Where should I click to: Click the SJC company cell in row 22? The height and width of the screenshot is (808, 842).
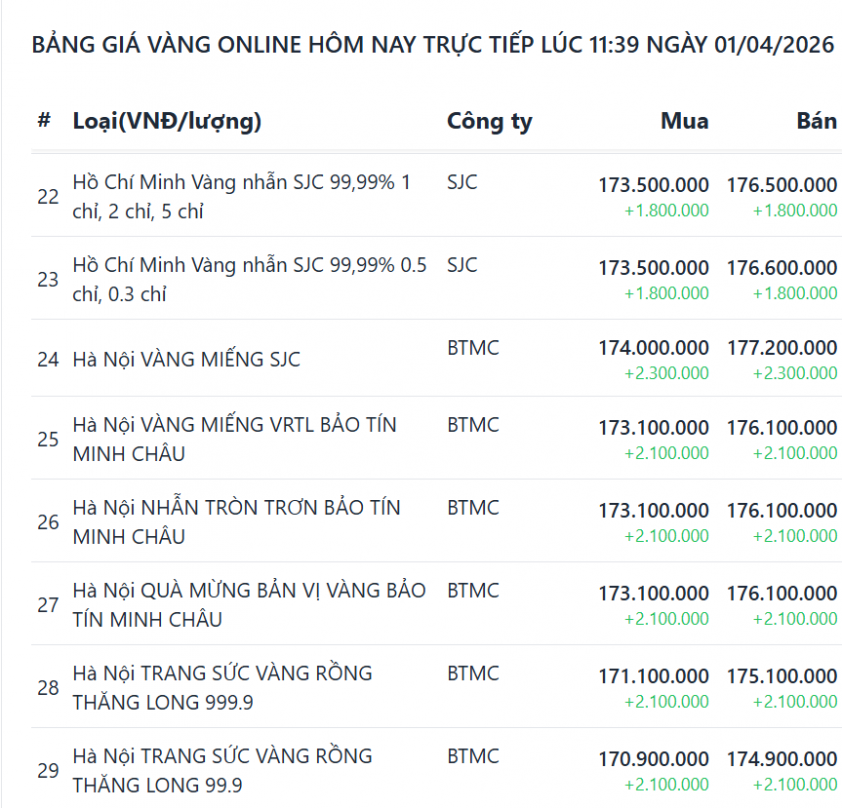coord(462,182)
